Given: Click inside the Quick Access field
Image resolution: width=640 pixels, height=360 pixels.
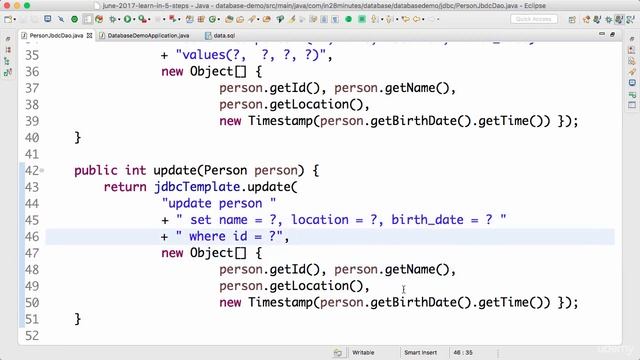Looking at the screenshot, I should [533, 19].
